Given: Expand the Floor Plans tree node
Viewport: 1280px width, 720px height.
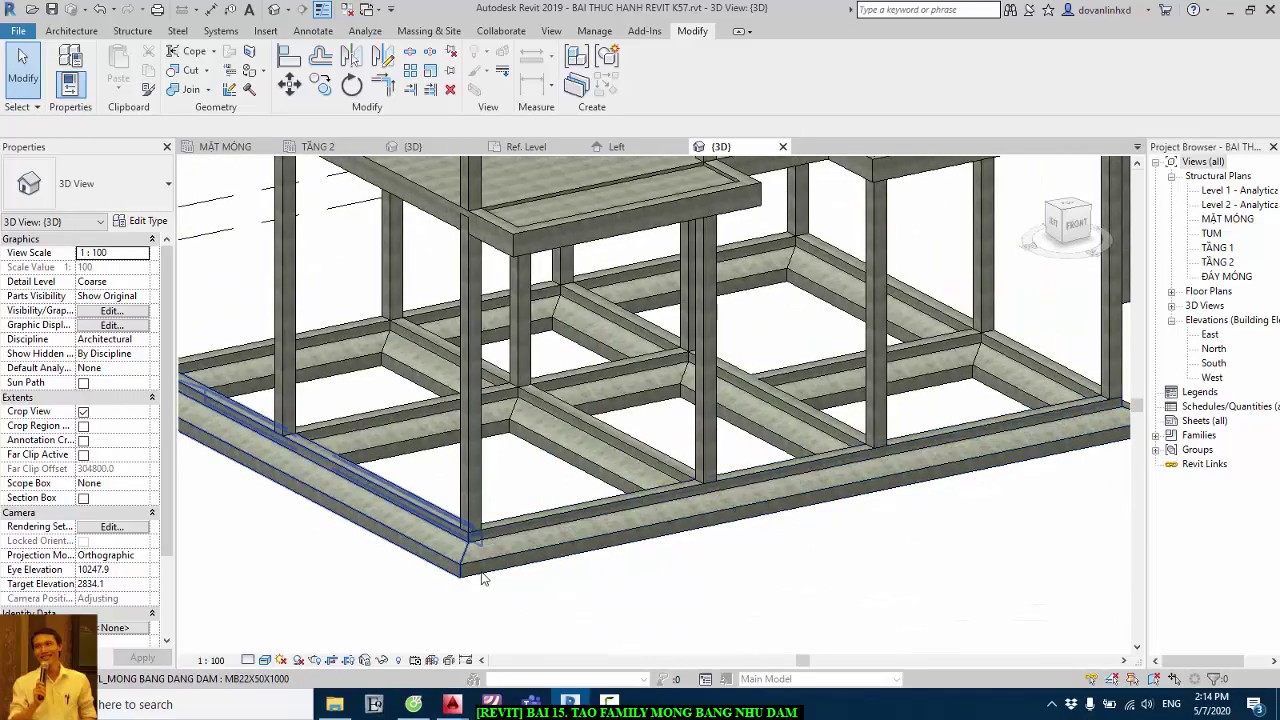Looking at the screenshot, I should click(x=1171, y=291).
